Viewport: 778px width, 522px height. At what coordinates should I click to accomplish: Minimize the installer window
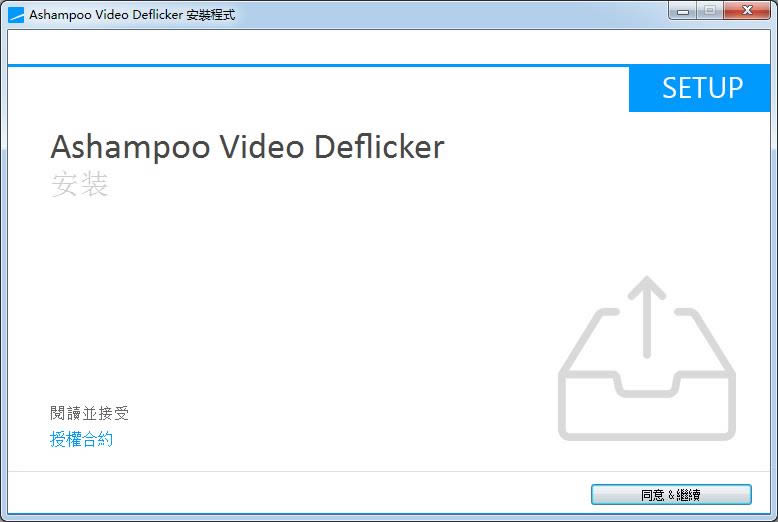pyautogui.click(x=683, y=11)
